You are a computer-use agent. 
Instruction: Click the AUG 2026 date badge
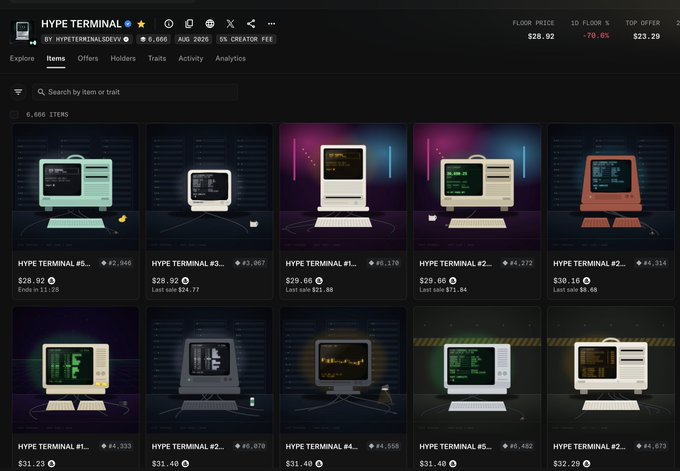(x=193, y=39)
